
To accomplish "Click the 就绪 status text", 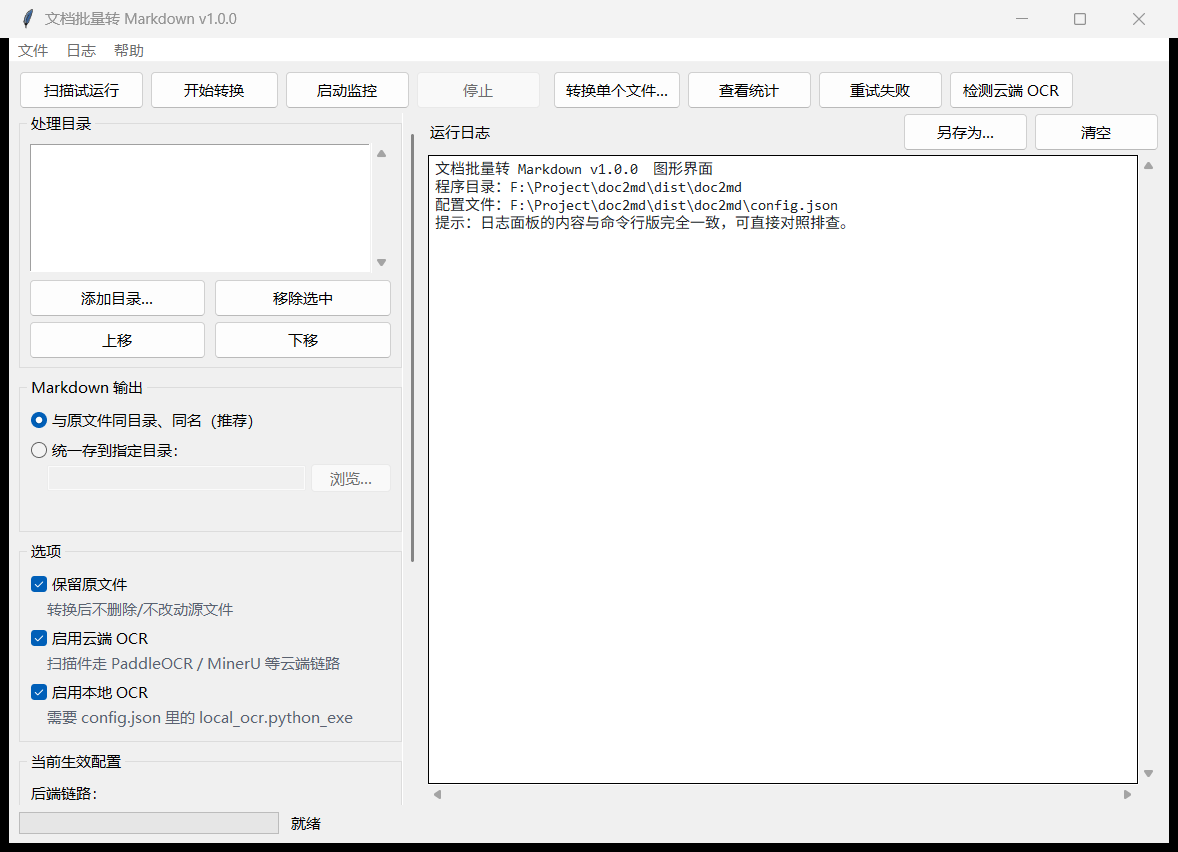I will tap(306, 823).
